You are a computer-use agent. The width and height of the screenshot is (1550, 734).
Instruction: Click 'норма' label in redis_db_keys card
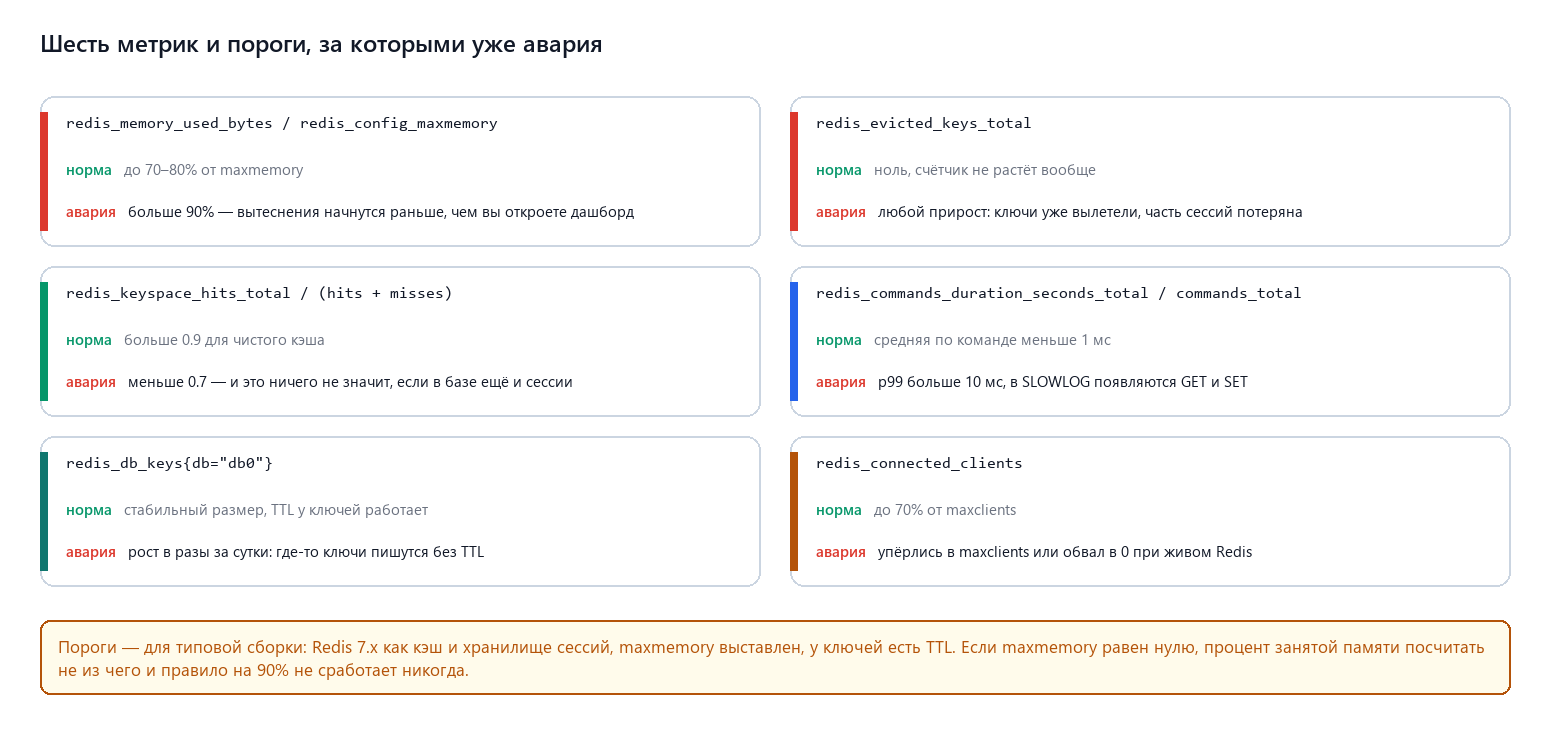[89, 510]
